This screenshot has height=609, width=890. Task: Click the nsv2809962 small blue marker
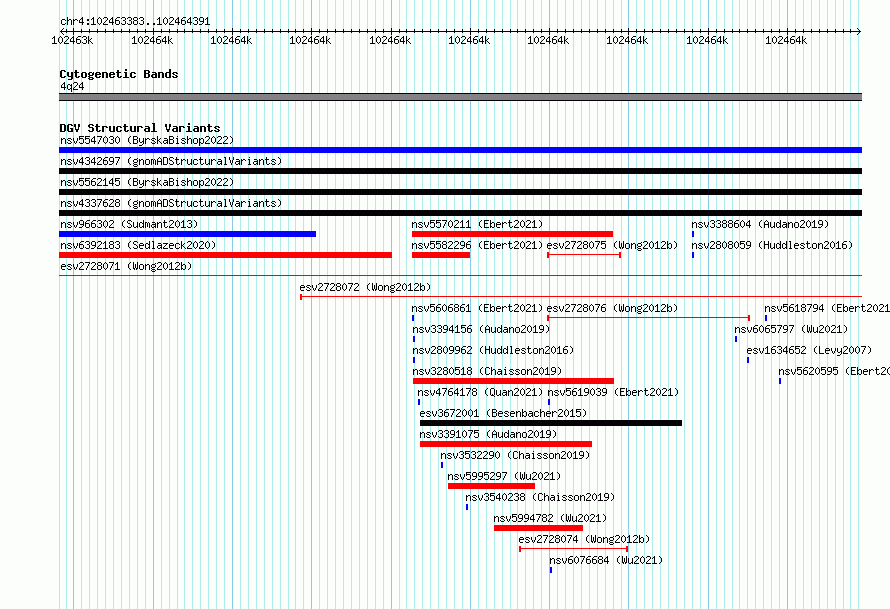tap(414, 360)
